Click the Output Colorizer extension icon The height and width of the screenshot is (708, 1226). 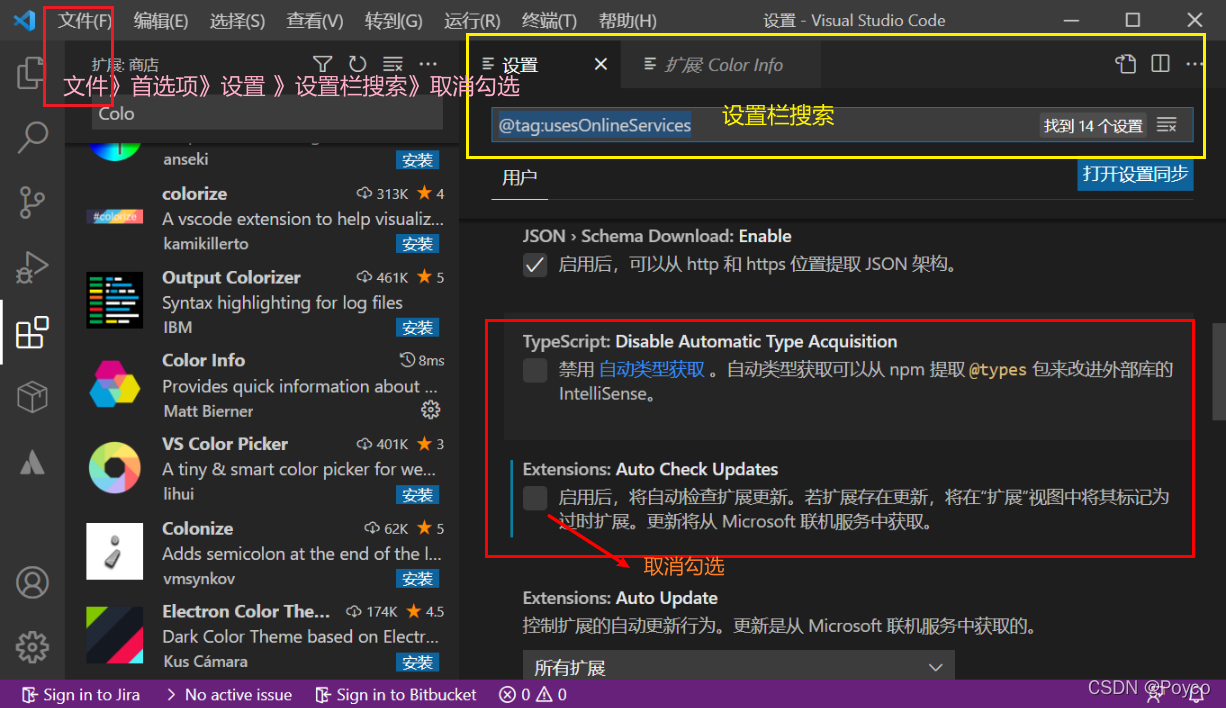115,301
